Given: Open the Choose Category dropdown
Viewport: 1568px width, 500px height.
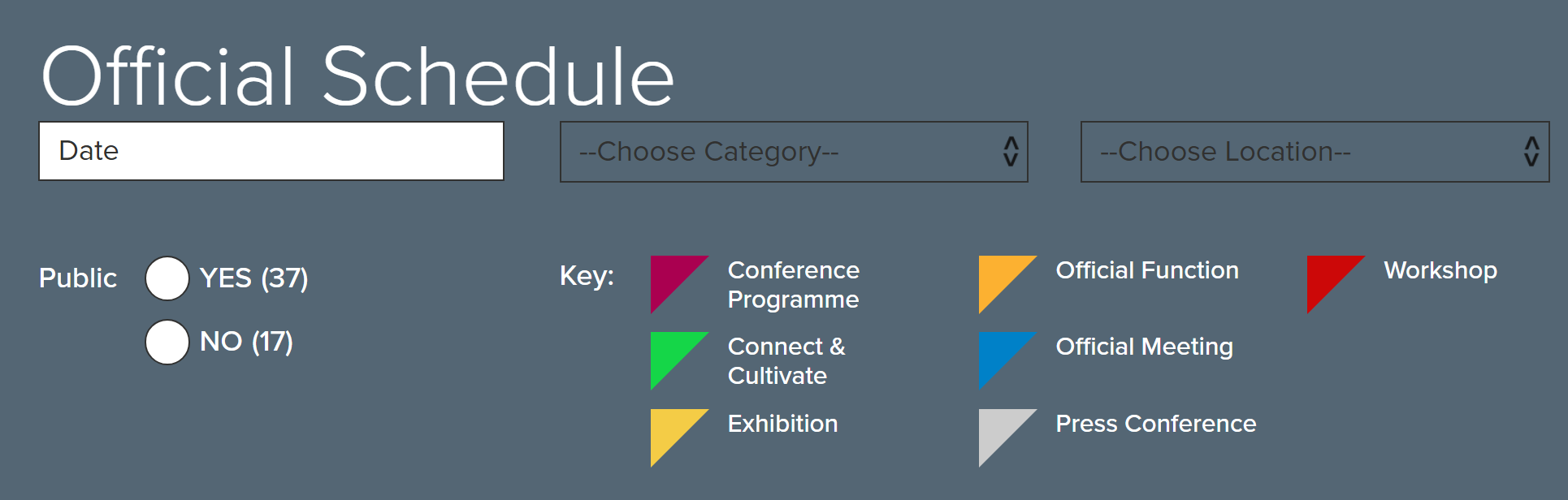Looking at the screenshot, I should point(794,152).
